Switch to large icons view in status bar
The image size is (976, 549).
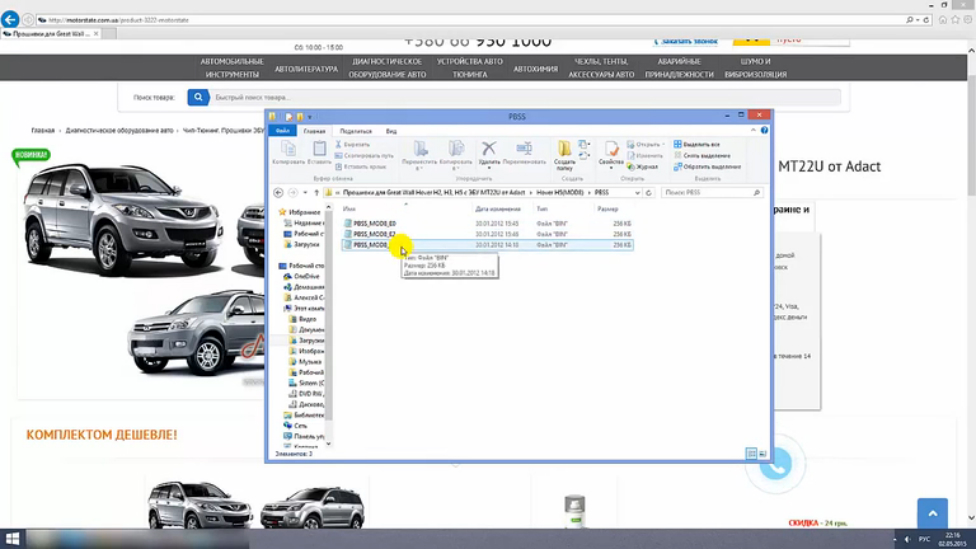click(762, 454)
